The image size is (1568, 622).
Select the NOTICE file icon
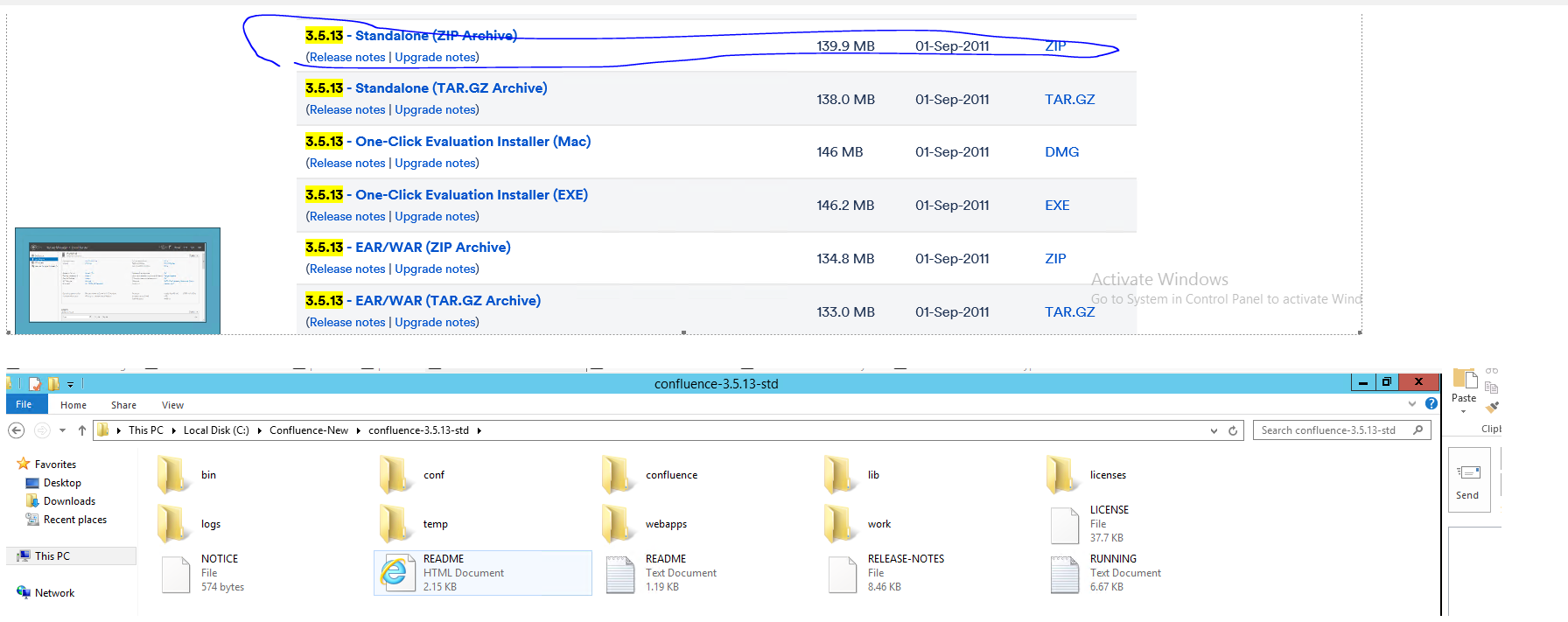click(176, 574)
